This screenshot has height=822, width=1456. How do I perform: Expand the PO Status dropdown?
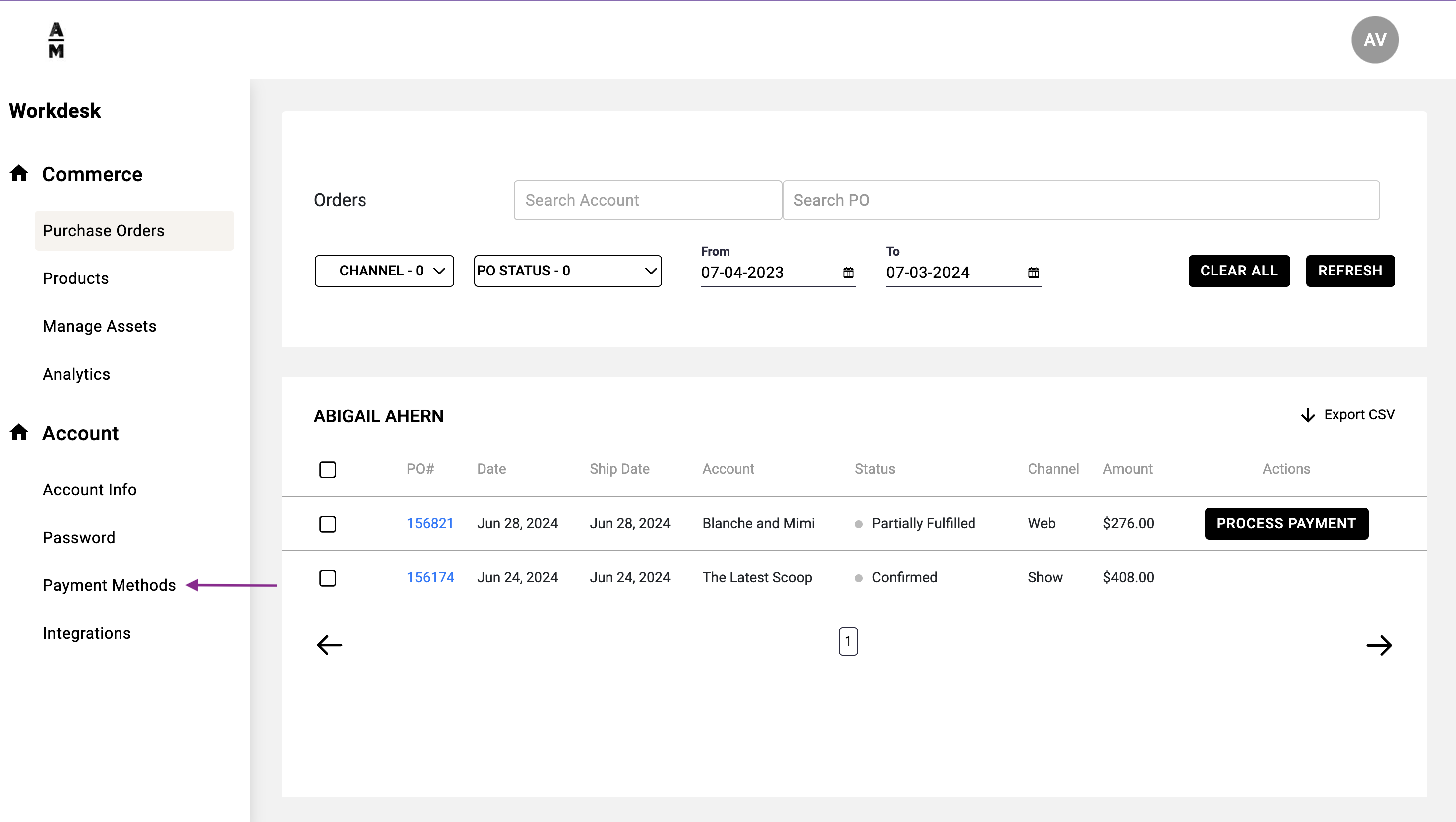click(x=568, y=271)
